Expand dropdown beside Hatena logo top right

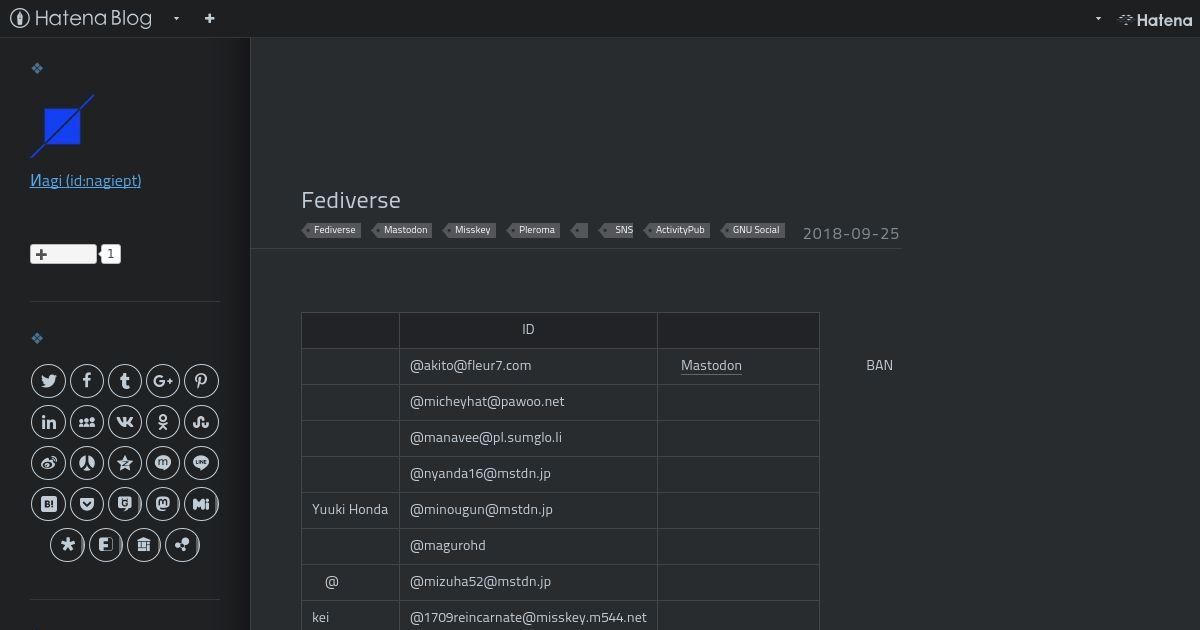[x=1098, y=18]
